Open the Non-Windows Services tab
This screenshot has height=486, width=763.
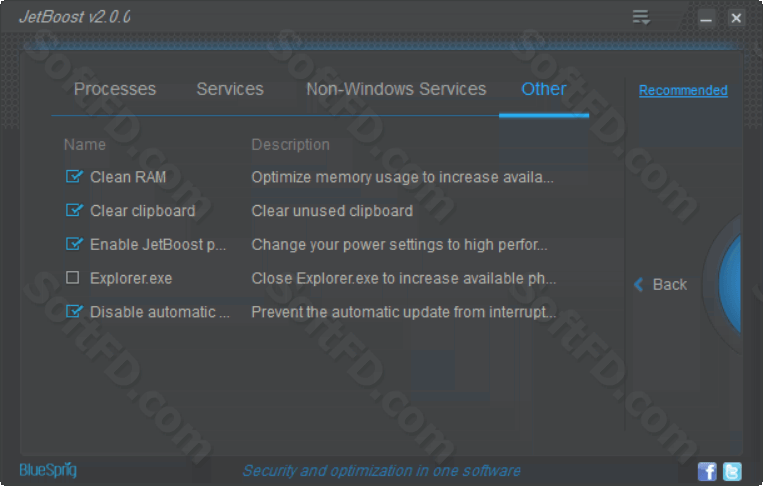396,89
